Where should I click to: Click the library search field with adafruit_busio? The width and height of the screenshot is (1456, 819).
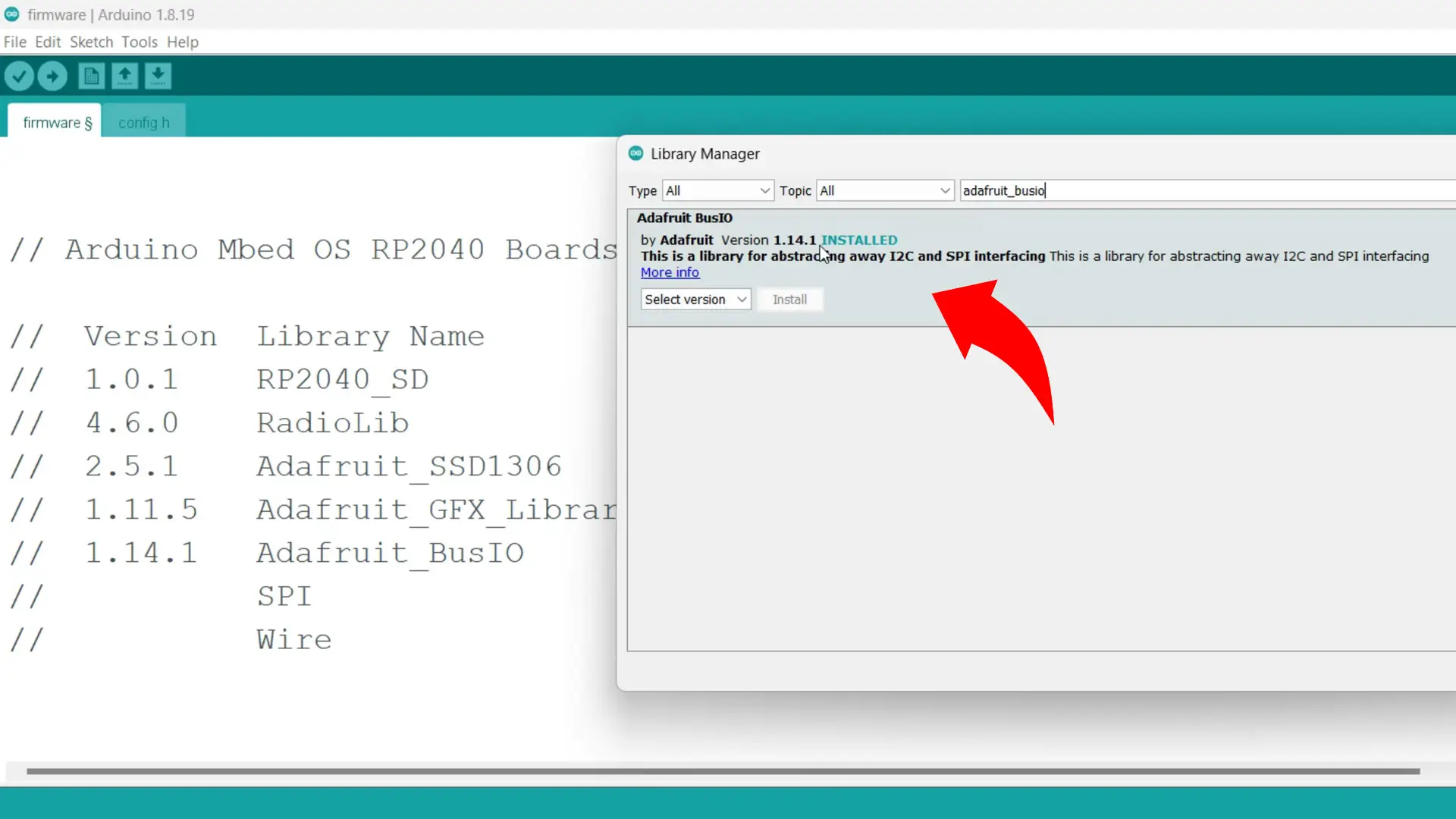[1207, 190]
